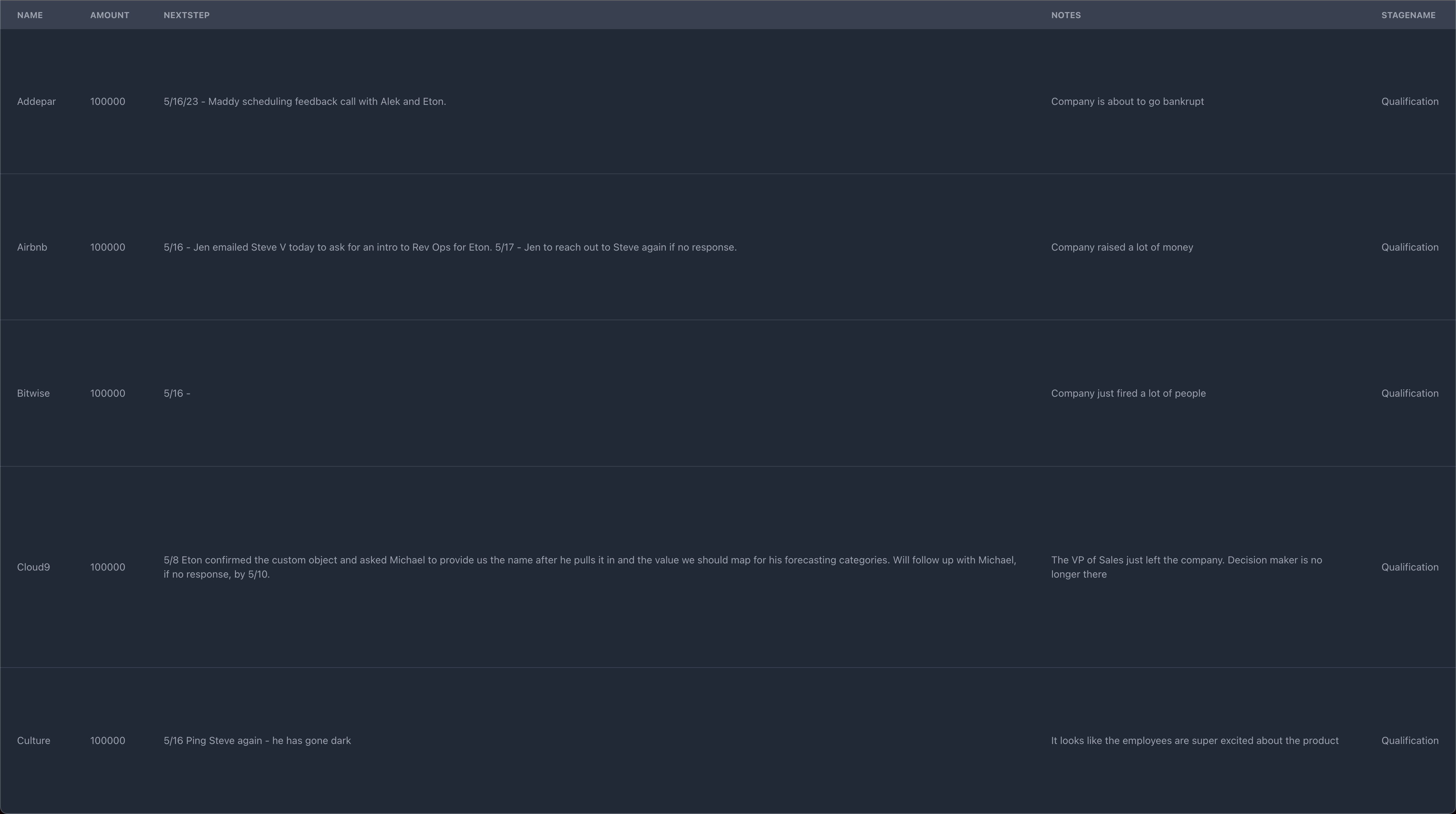The height and width of the screenshot is (814, 1456).
Task: Click the 'Company raised a lot of money' note
Action: 1122,248
